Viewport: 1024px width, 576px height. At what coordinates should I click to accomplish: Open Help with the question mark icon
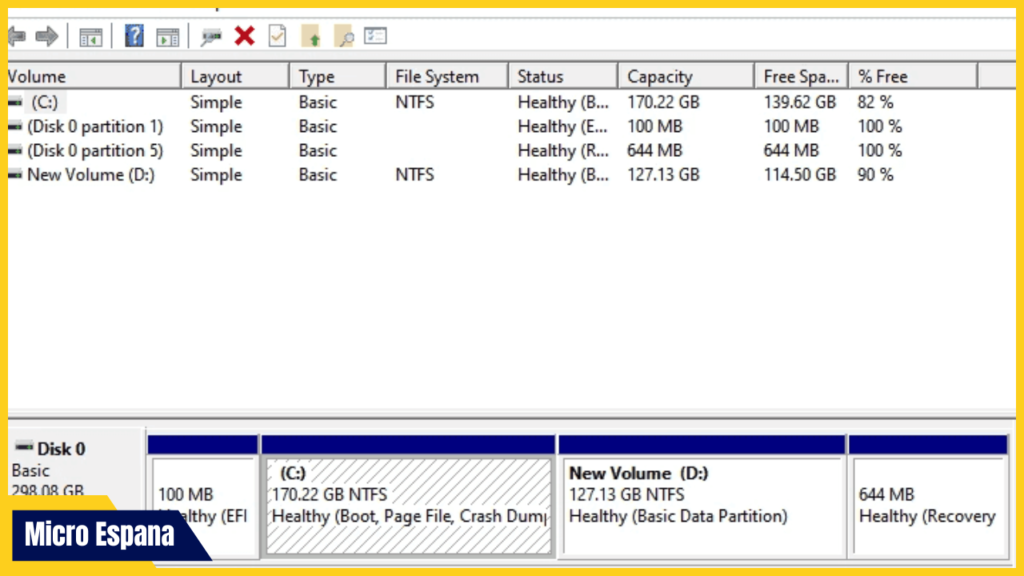click(134, 36)
